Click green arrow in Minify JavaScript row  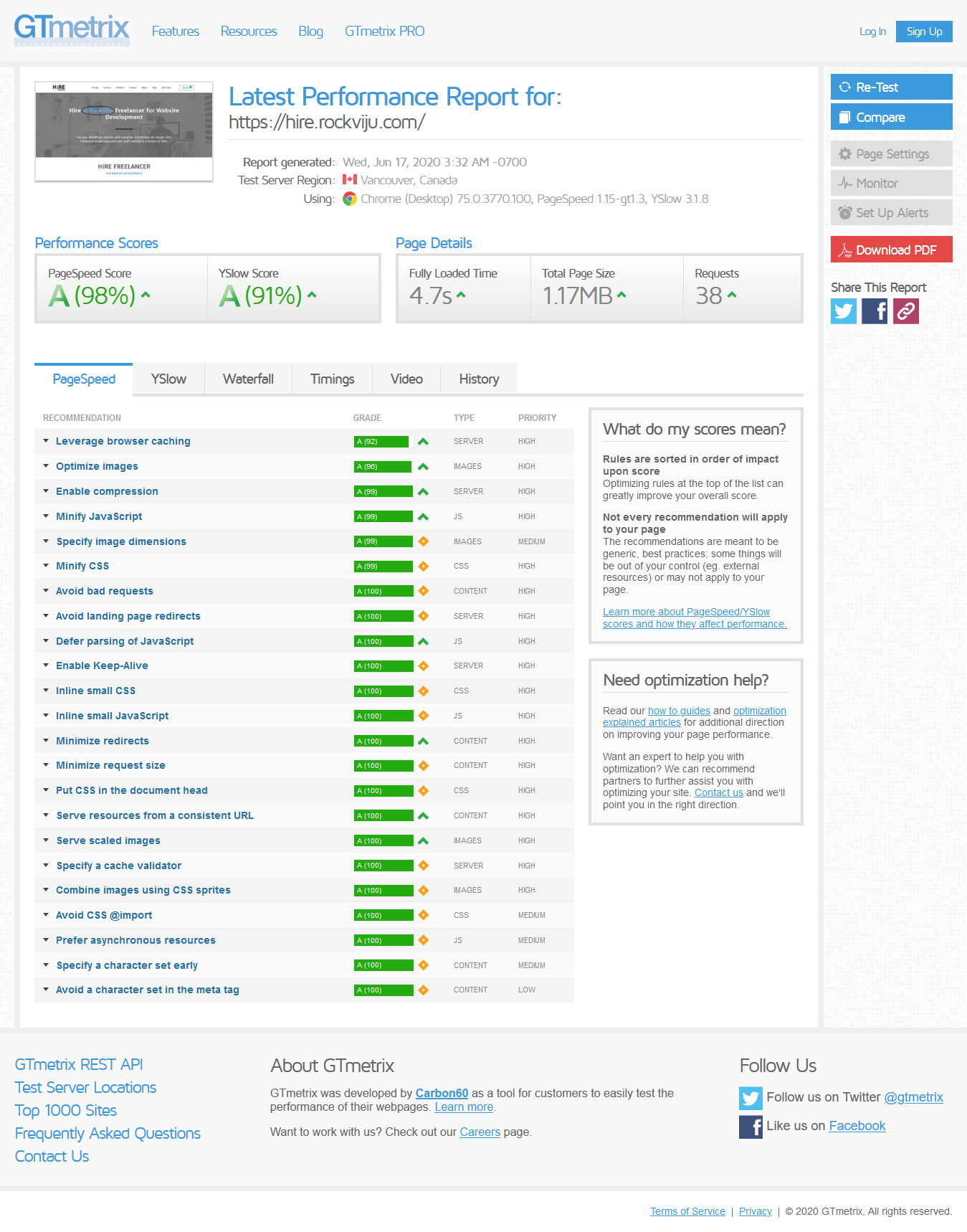423,517
